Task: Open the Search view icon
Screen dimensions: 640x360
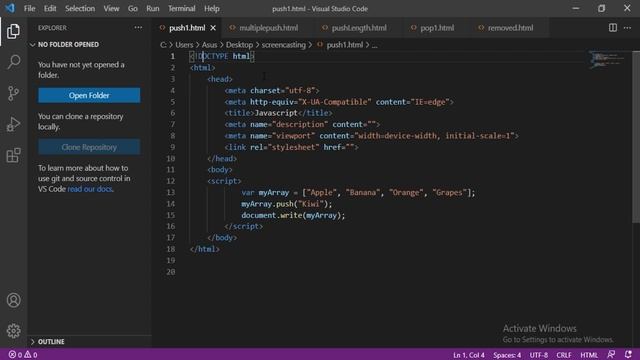Action: coord(13,62)
